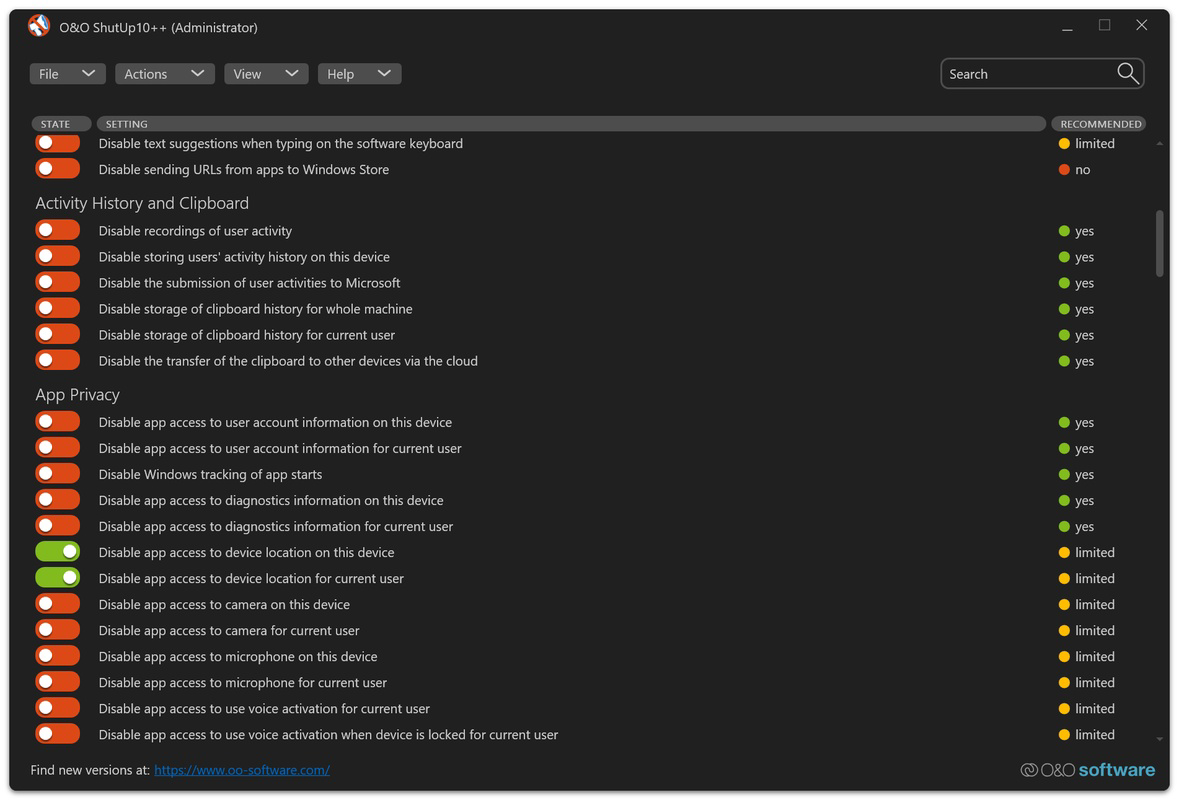Screen dimensions: 1179x800
Task: Open the View dropdown menu
Action: point(266,74)
